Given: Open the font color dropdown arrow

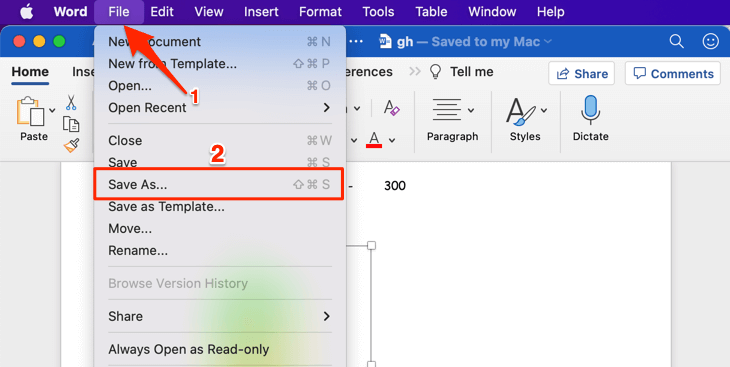Looking at the screenshot, I should pos(392,140).
